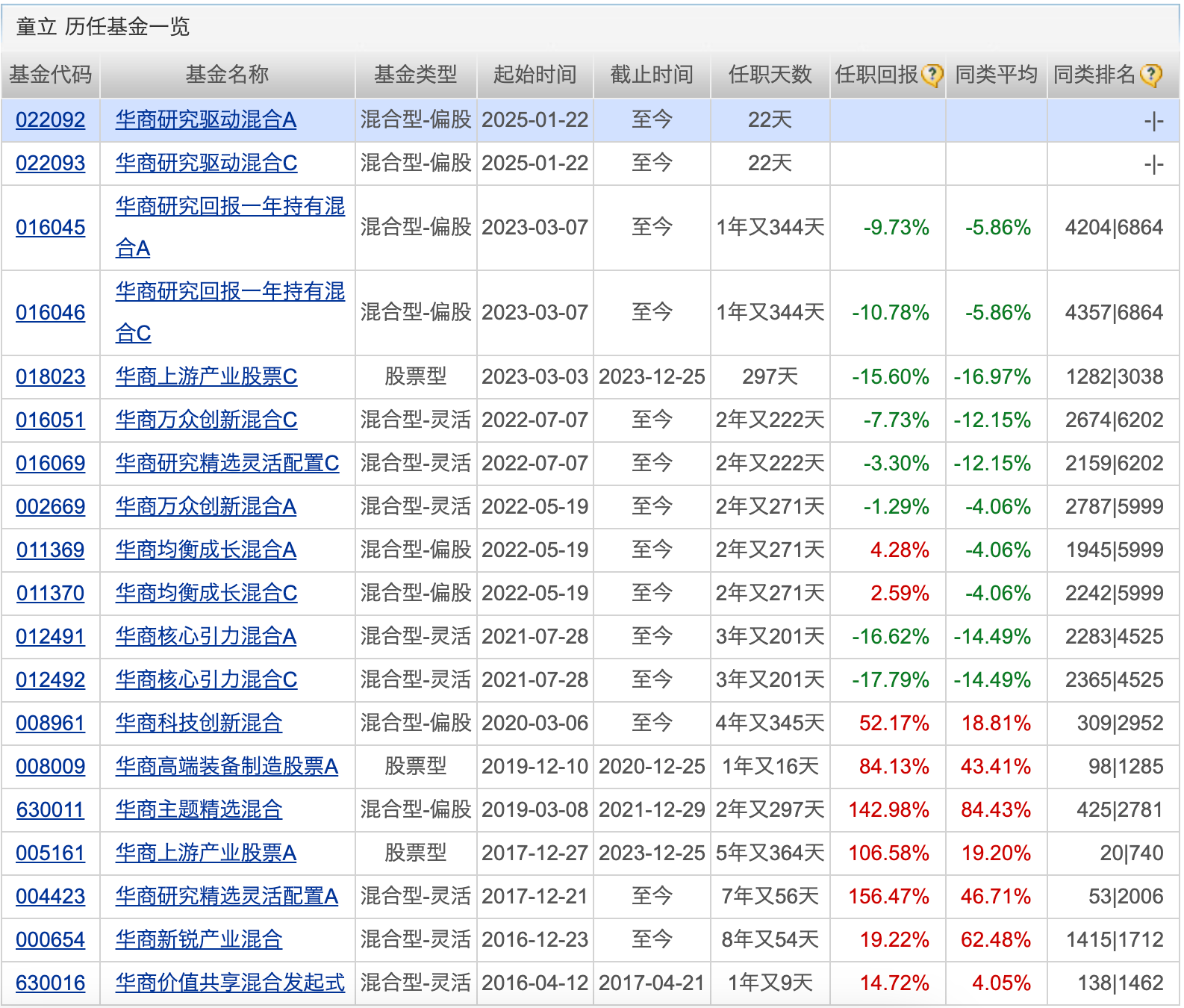This screenshot has height=1008, width=1184.
Task: Open fund code 022093 link
Action: 50,163
